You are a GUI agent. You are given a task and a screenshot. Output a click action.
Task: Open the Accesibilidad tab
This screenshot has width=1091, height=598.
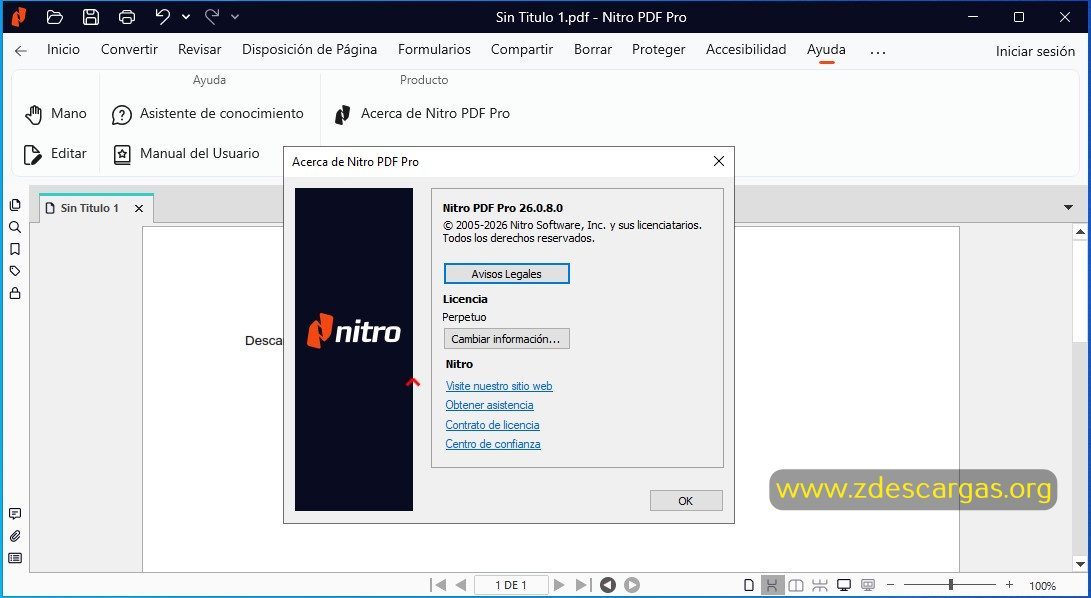point(746,49)
